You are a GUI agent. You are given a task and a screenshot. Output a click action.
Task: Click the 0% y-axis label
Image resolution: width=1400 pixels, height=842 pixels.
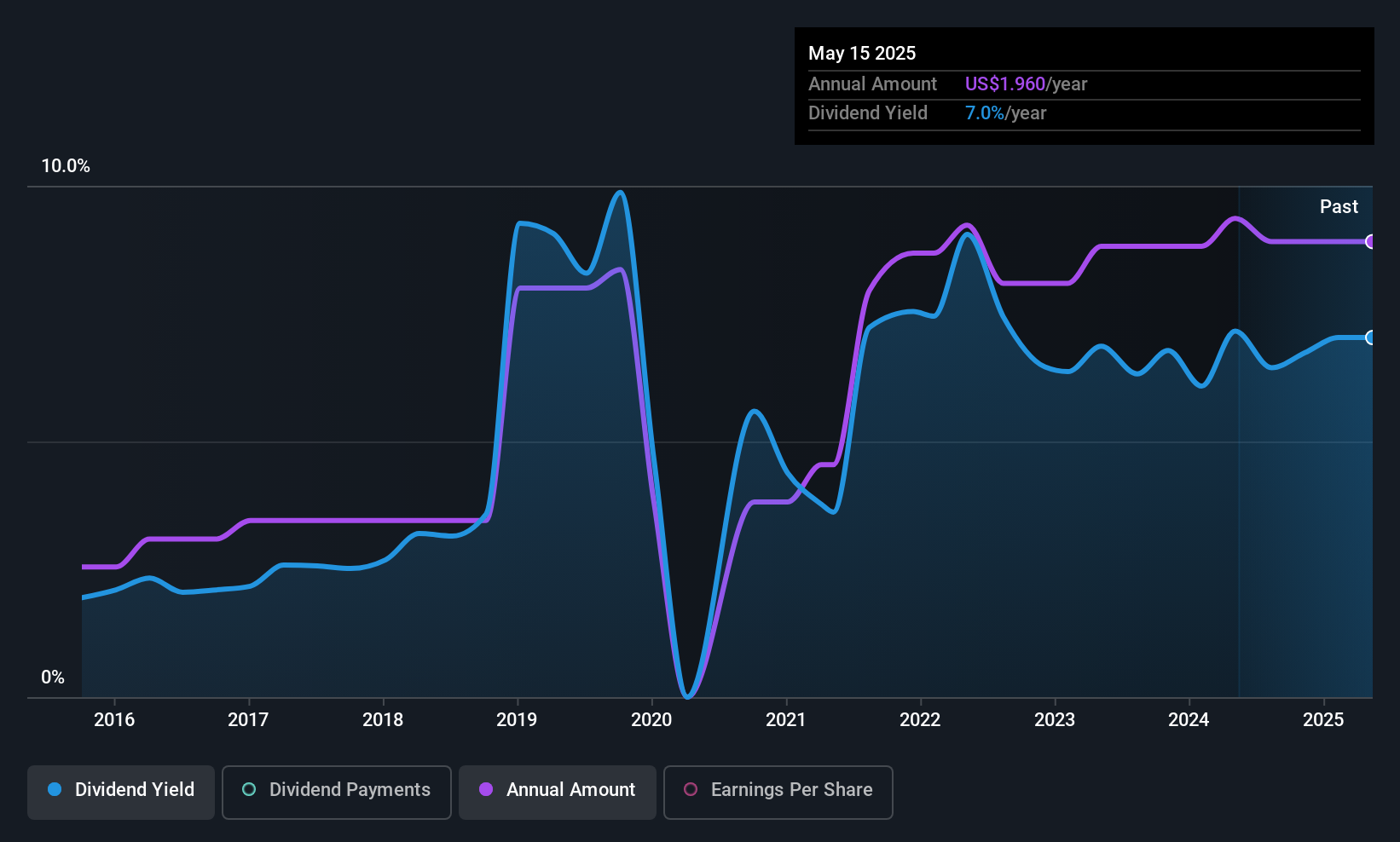[53, 678]
